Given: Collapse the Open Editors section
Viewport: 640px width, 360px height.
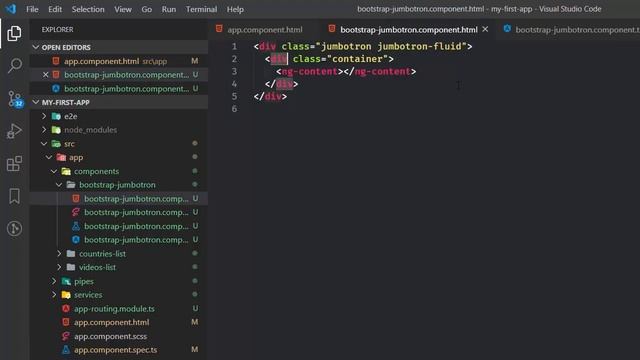Looking at the screenshot, I should [36, 47].
